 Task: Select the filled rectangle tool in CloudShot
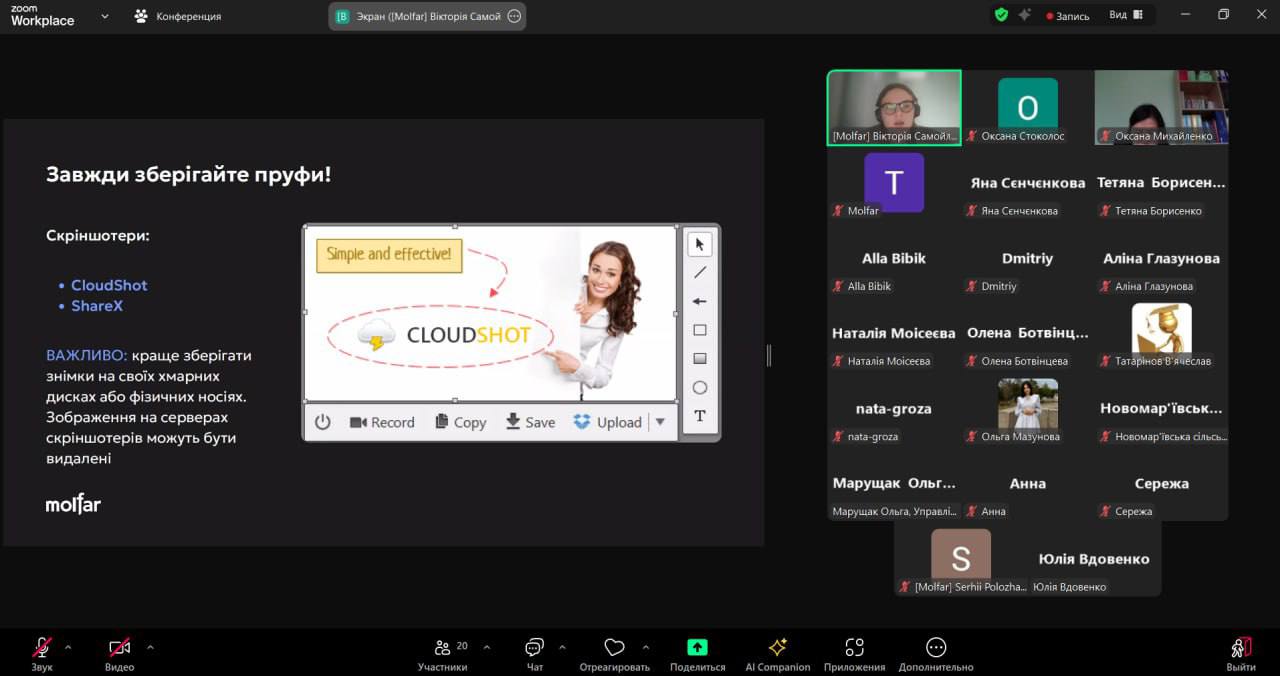pos(700,359)
